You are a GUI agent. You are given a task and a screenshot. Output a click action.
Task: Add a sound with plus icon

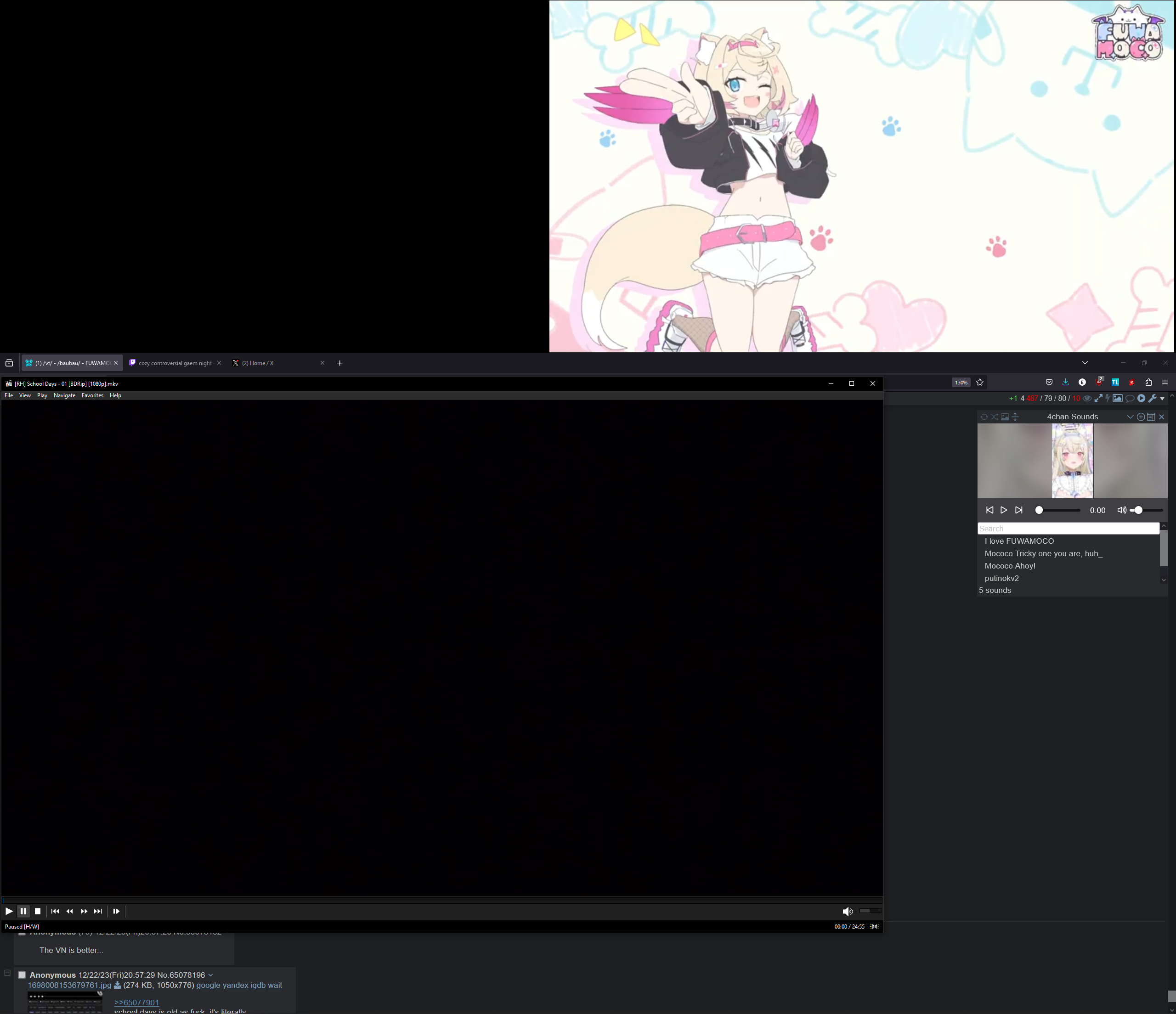point(1141,417)
